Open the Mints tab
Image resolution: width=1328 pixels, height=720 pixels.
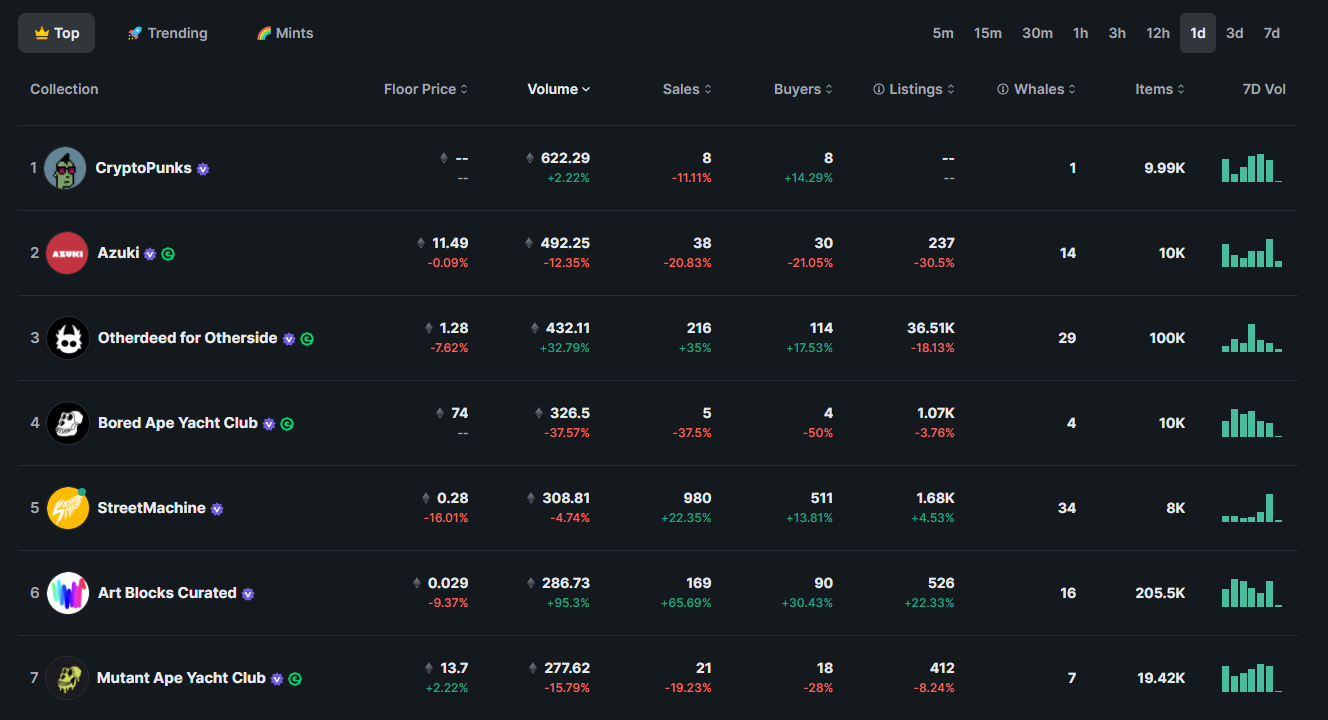point(285,33)
